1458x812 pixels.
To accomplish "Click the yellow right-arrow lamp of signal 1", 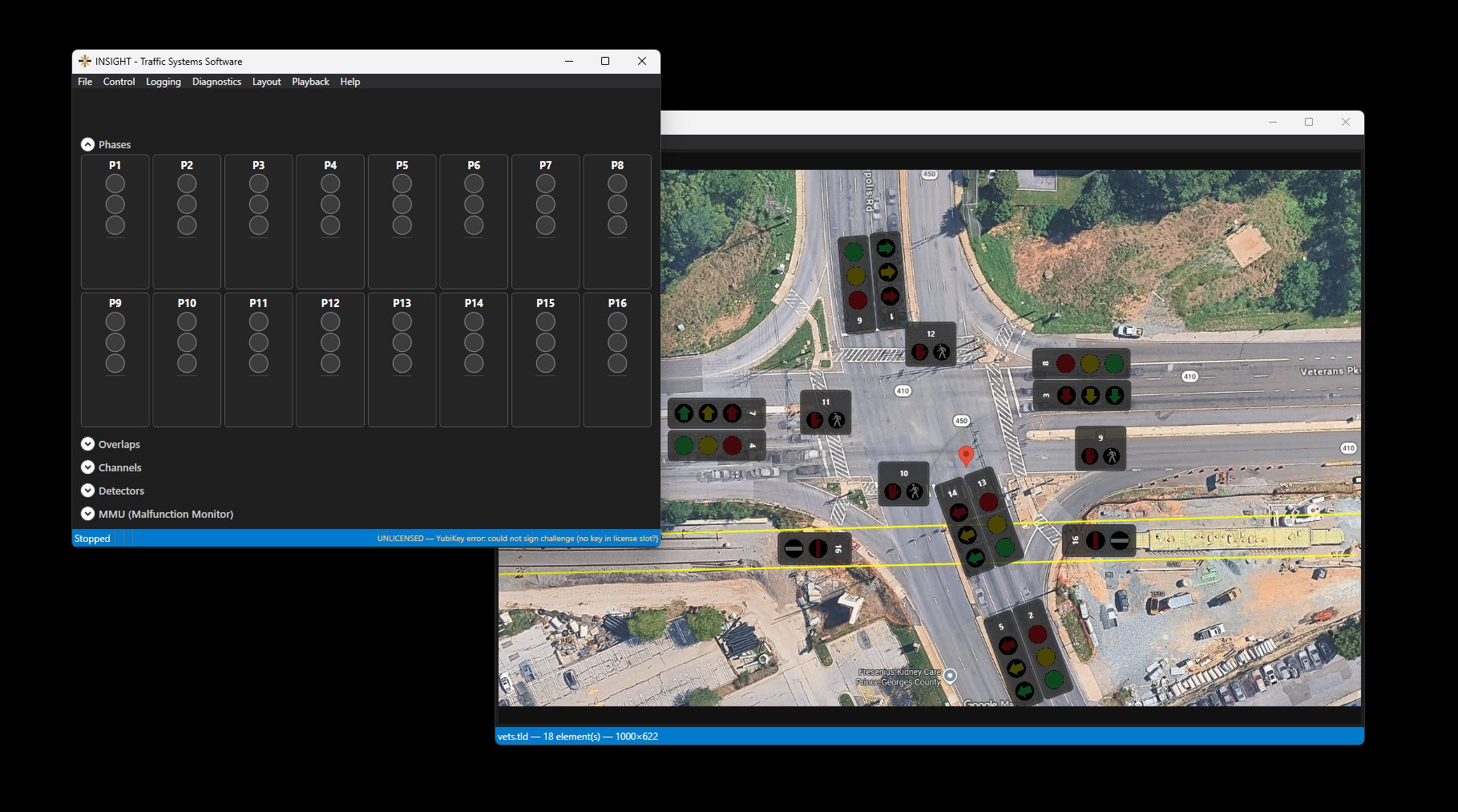I will click(x=887, y=273).
